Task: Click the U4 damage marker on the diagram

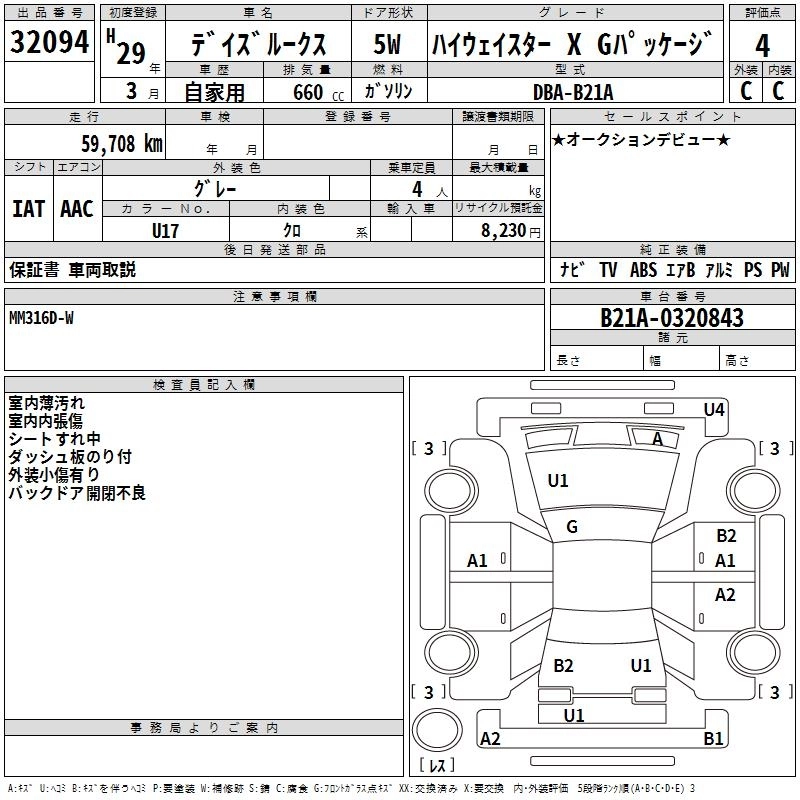Action: (x=713, y=409)
